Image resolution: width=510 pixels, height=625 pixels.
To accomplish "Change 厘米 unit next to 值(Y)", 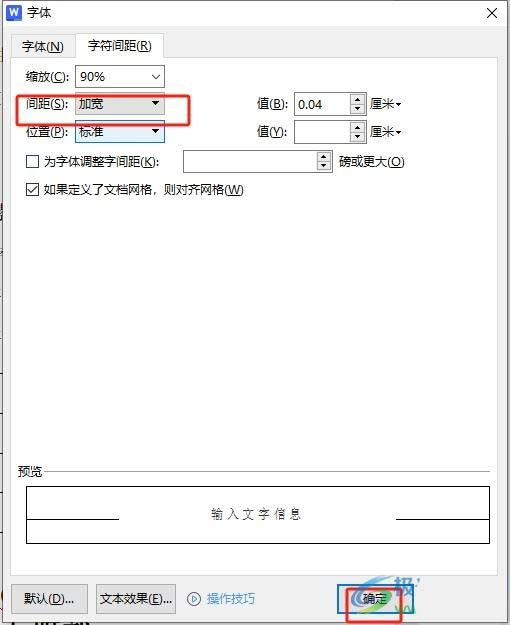I will tap(385, 132).
